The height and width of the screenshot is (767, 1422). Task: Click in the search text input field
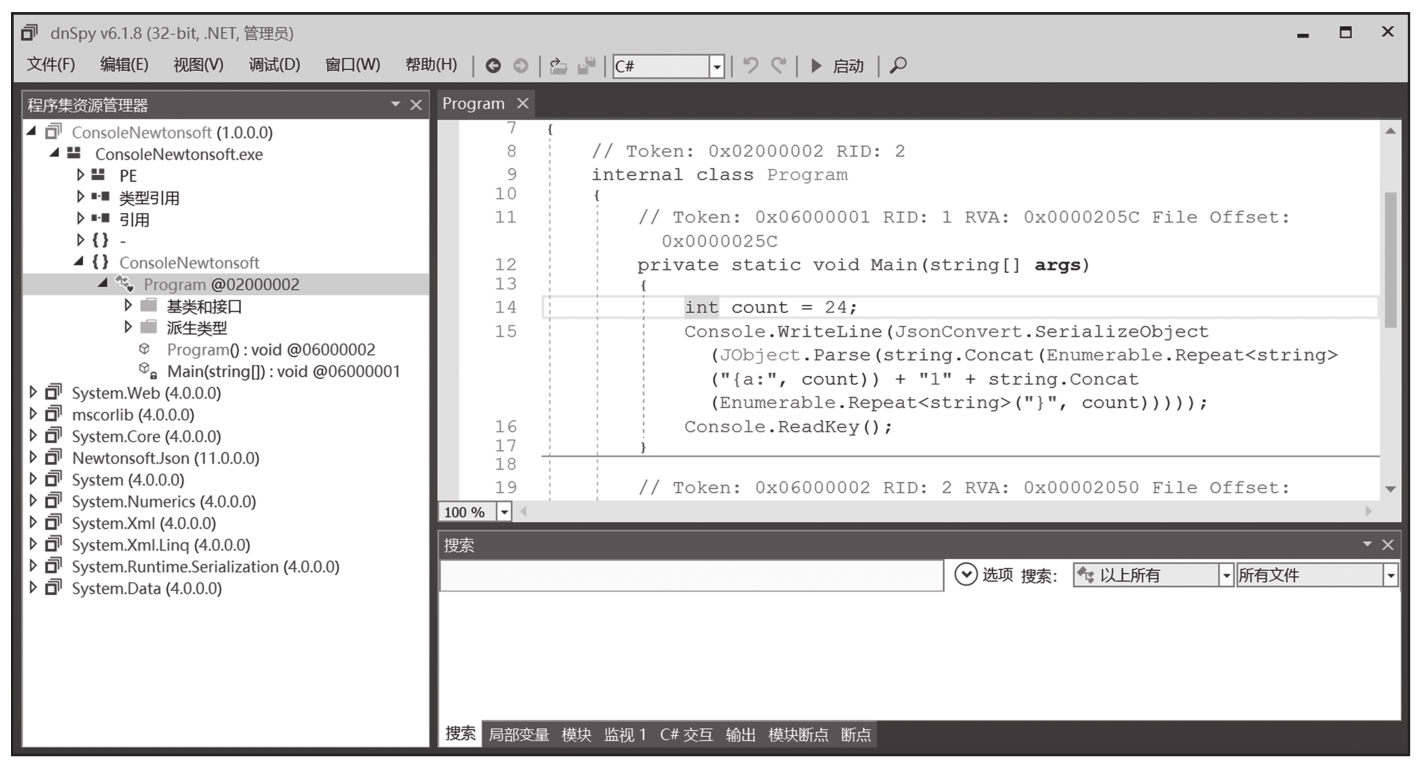[x=691, y=575]
